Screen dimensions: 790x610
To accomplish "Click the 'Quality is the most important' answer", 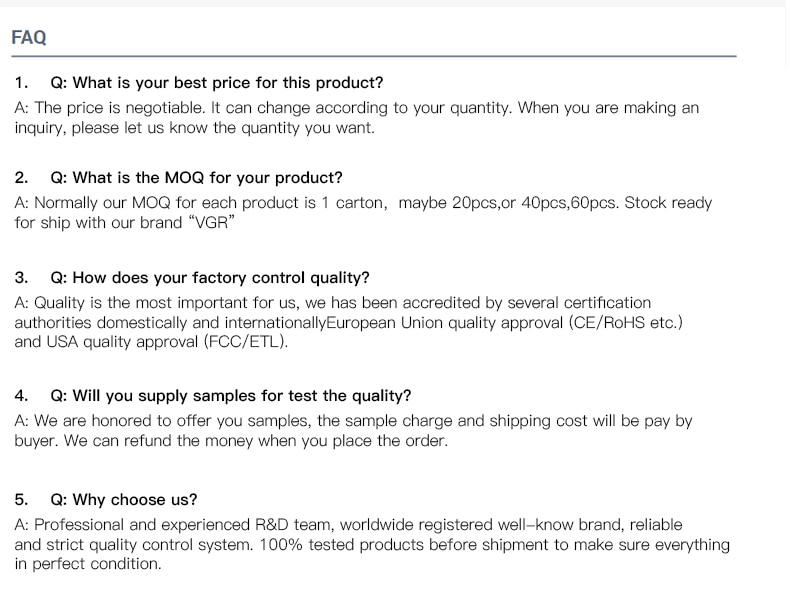I will point(349,322).
